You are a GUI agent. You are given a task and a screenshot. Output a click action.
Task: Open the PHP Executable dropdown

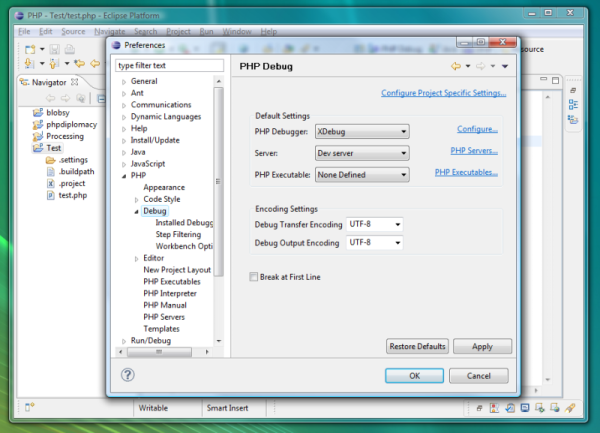[362, 175]
